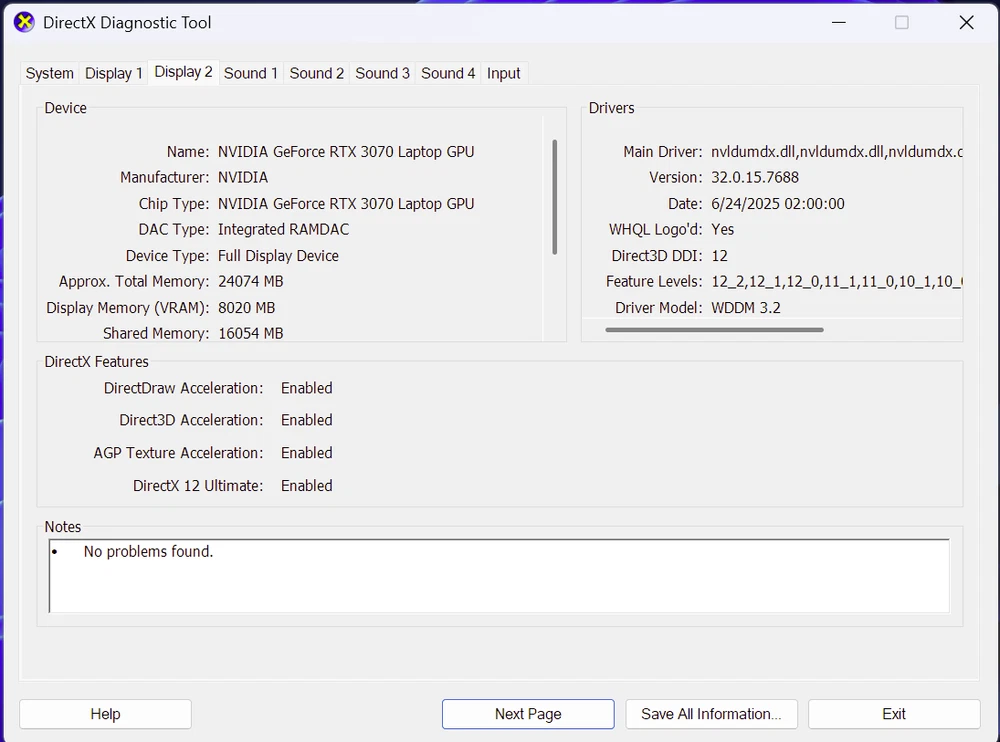Screen dimensions: 1000x742
Task: Switch to the Sound 3 tab
Action: [382, 73]
